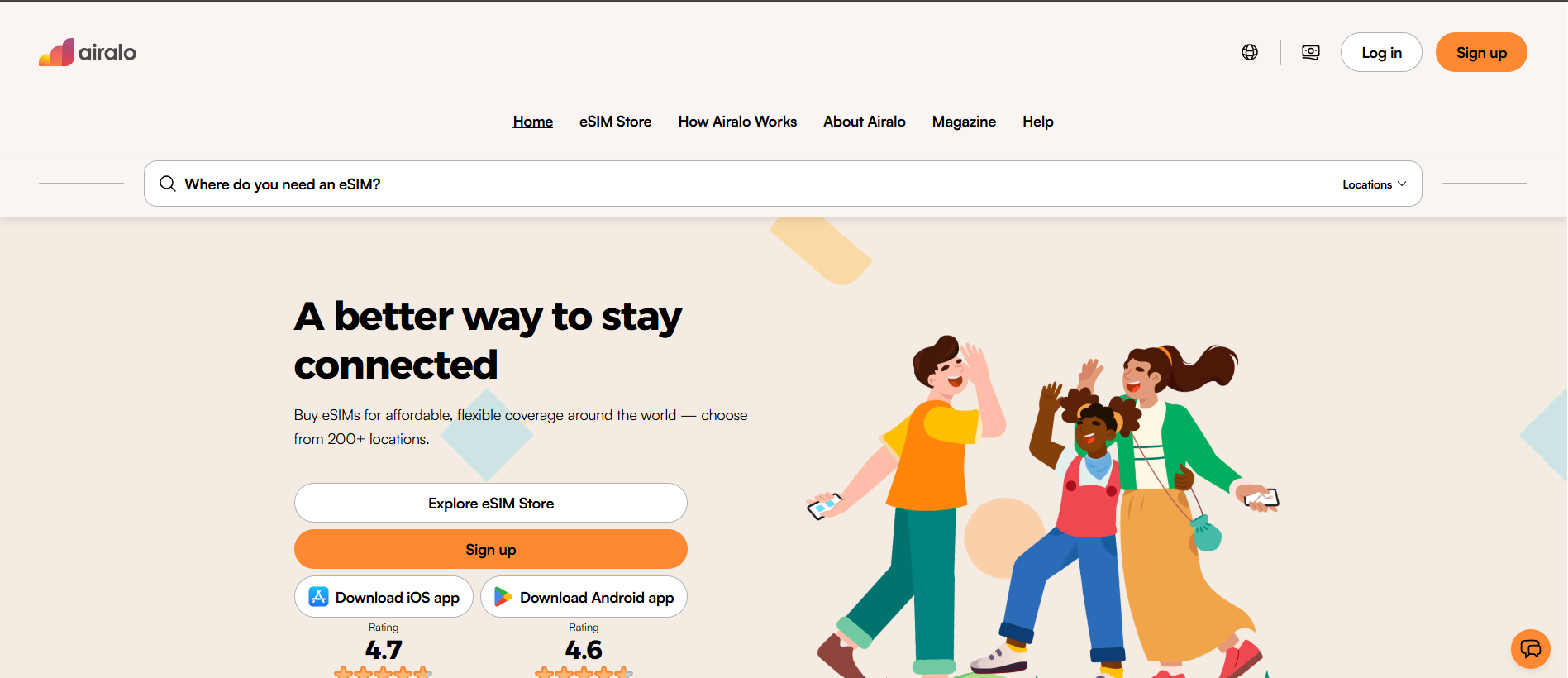Focus the eSIM search input field
Viewport: 1568px width, 678px height.
tap(737, 184)
